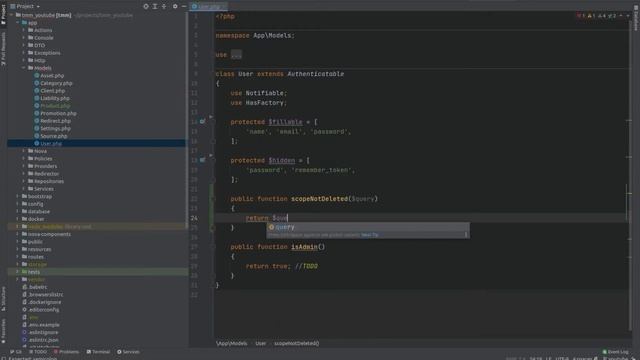Expand the DTO folder
The image size is (640, 360).
24,45
